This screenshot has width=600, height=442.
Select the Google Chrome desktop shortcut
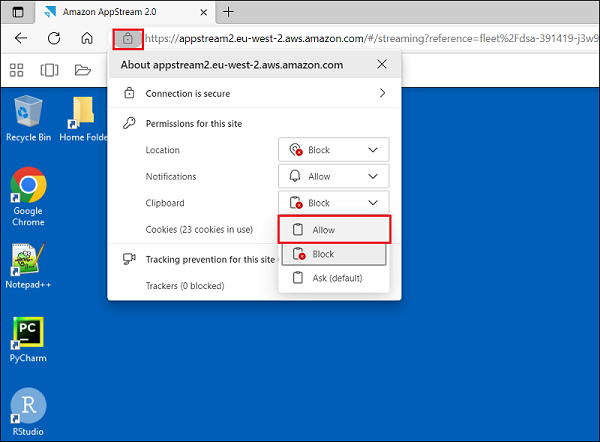point(28,197)
